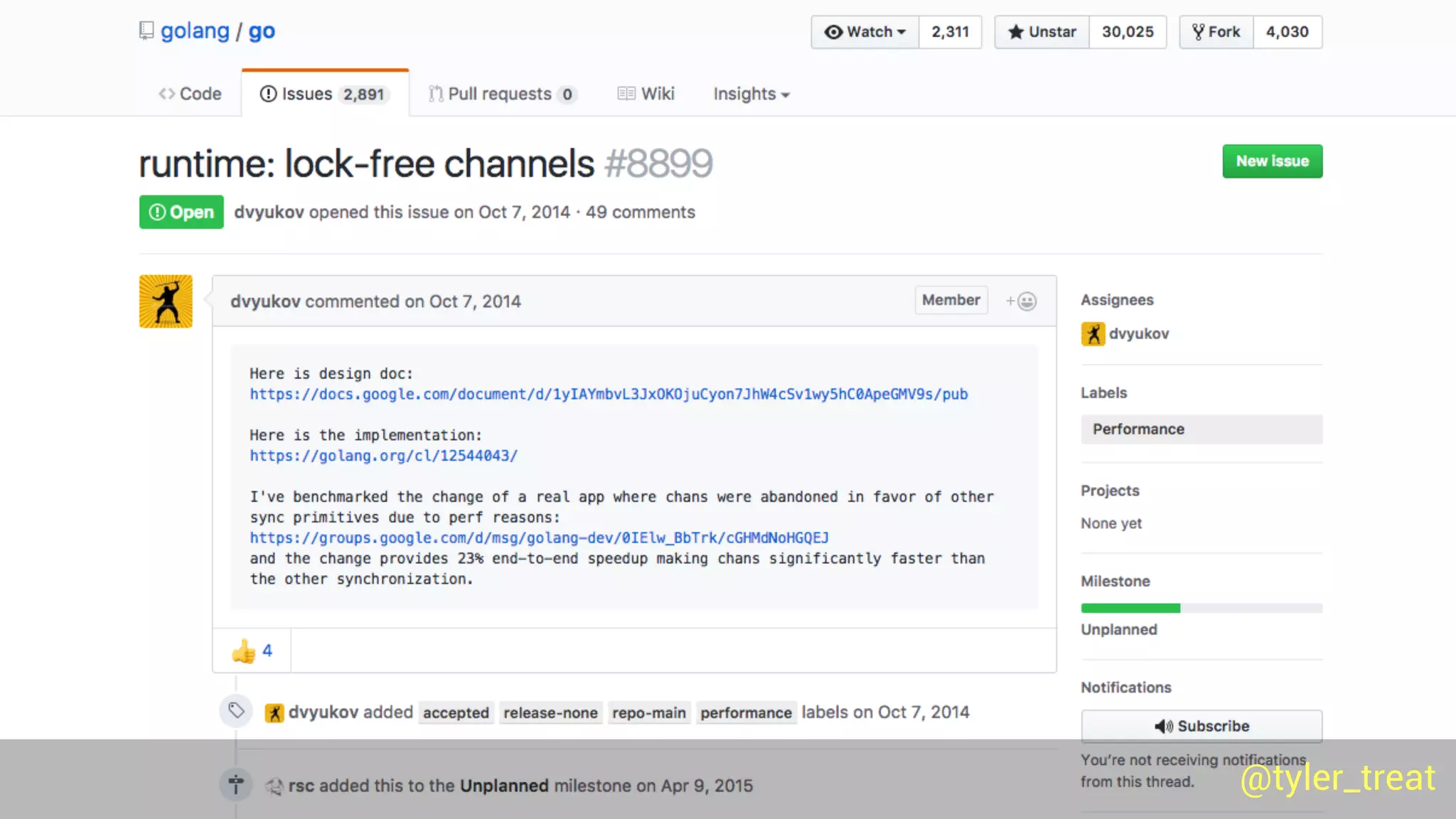The height and width of the screenshot is (819, 1456).
Task: Switch to the Code tab
Action: click(x=190, y=94)
